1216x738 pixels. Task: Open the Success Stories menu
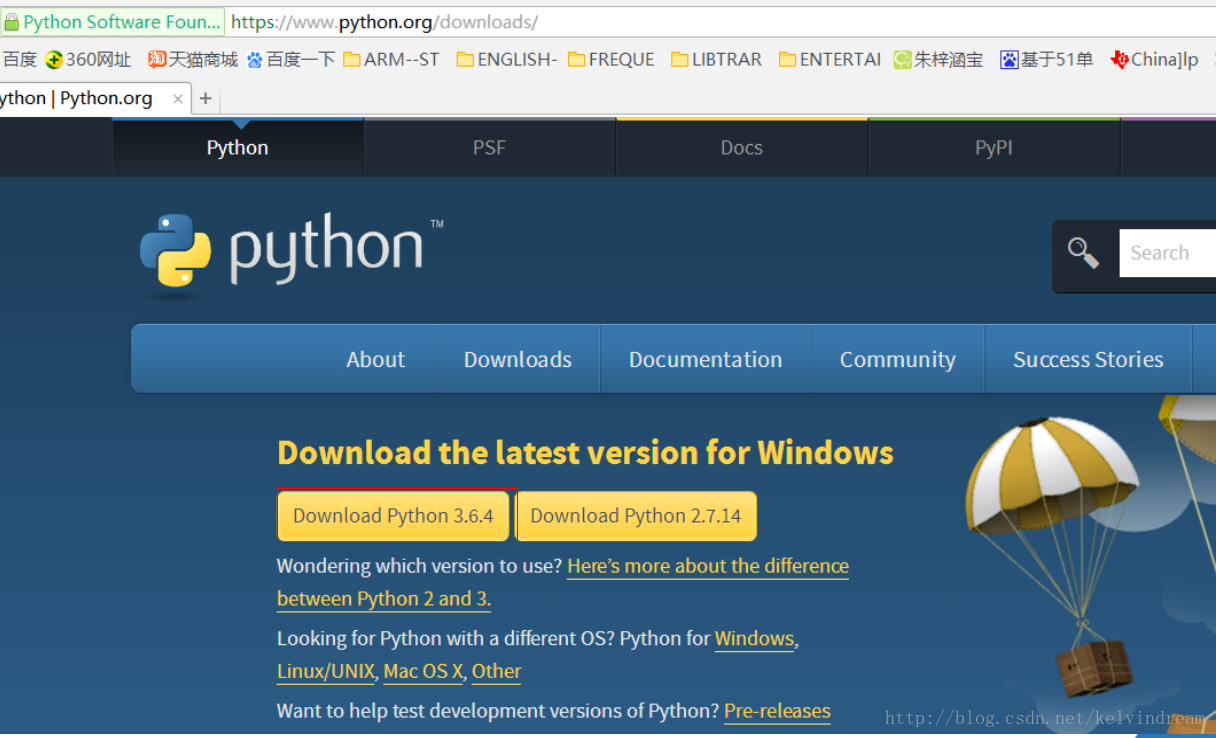(x=1088, y=359)
